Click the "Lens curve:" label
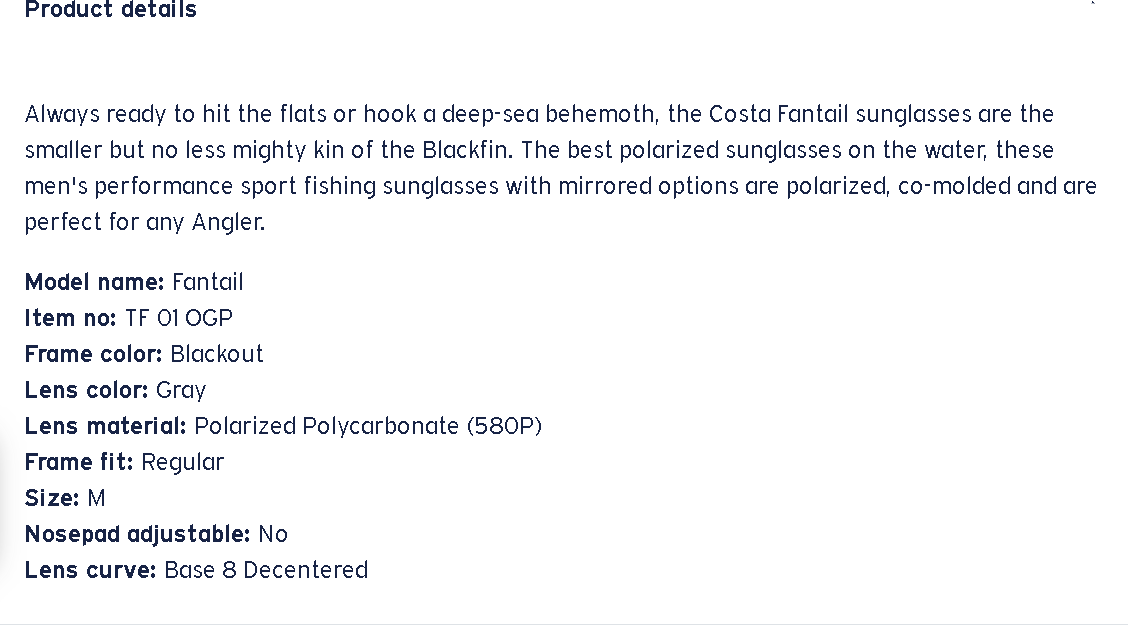This screenshot has width=1128, height=630. coord(90,570)
